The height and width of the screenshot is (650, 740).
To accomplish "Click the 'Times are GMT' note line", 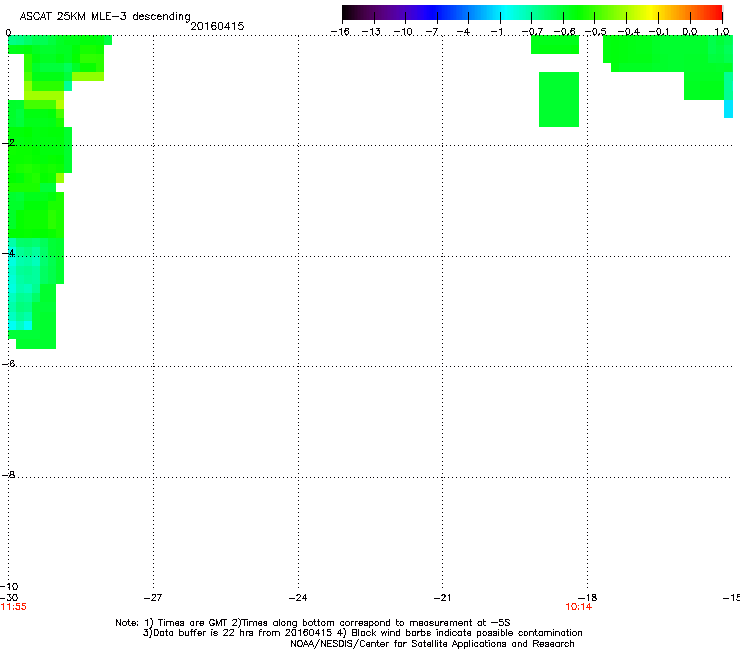I will click(x=313, y=623).
